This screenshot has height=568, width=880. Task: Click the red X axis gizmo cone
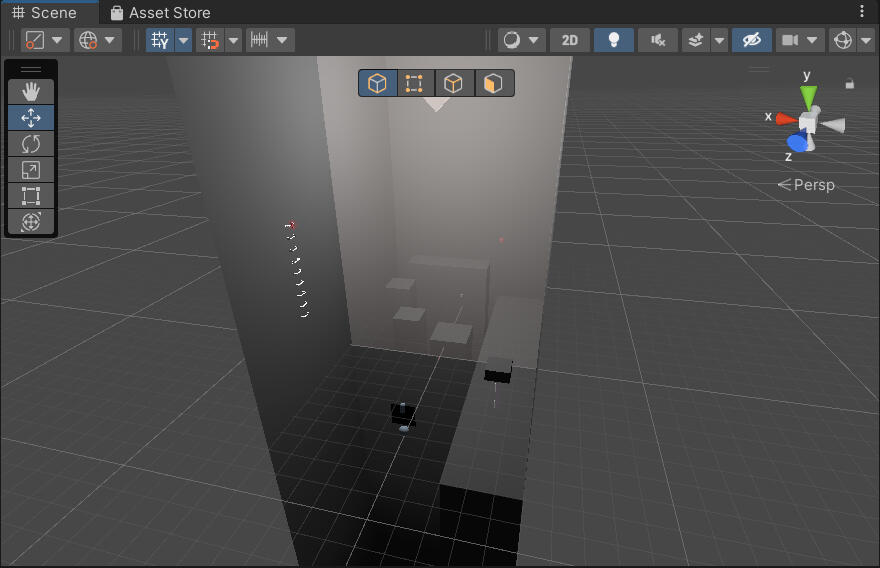pyautogui.click(x=786, y=118)
